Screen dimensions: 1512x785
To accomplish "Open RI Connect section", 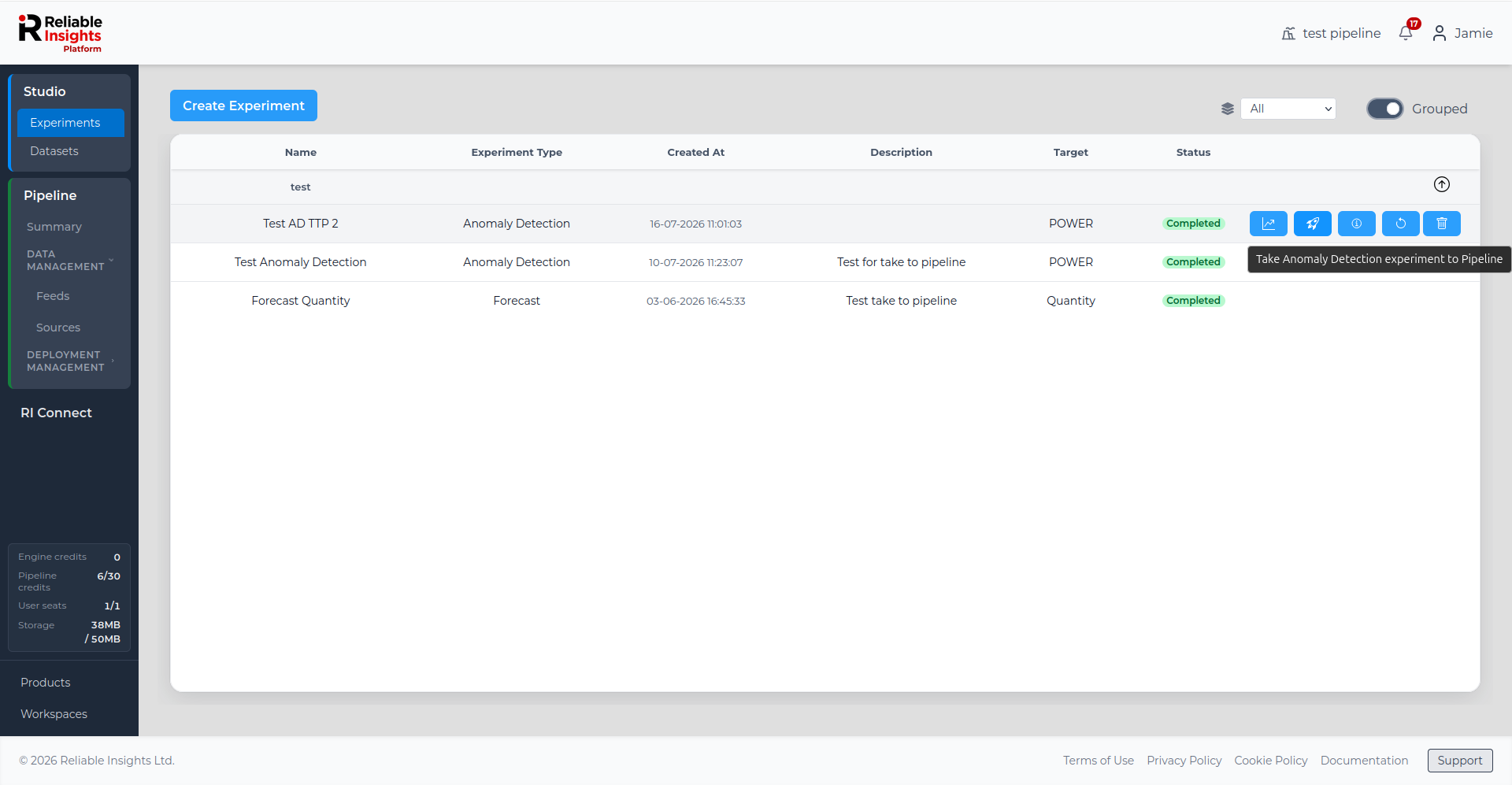I will coord(56,413).
